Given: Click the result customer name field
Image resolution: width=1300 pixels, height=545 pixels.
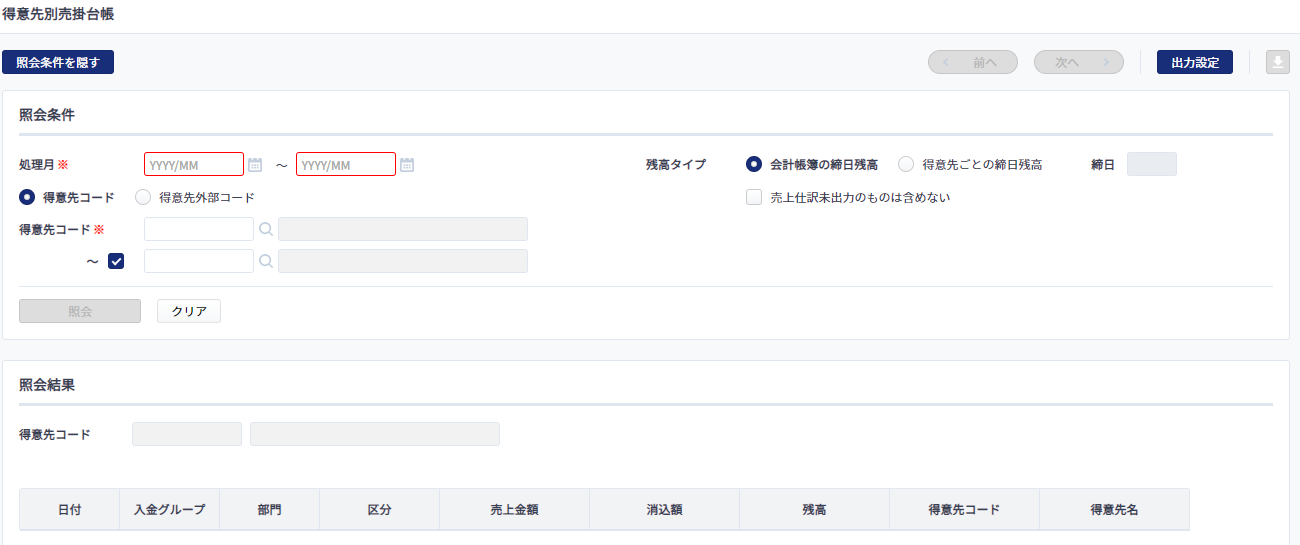Looking at the screenshot, I should coord(375,434).
